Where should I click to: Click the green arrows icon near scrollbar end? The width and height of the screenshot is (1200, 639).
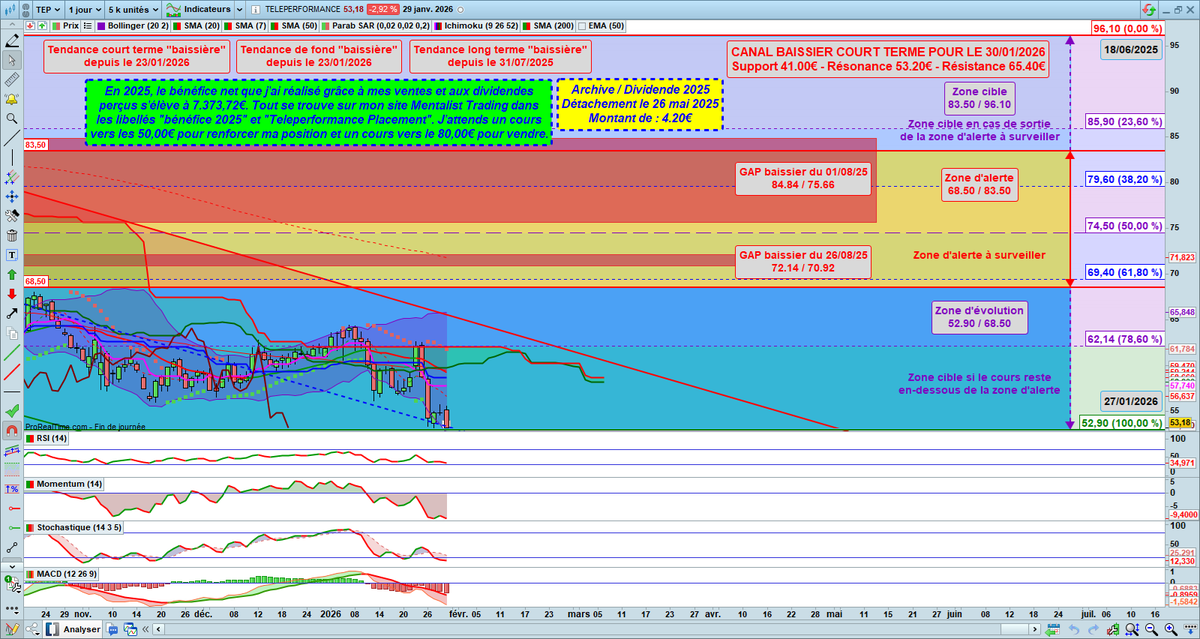[x=1052, y=630]
